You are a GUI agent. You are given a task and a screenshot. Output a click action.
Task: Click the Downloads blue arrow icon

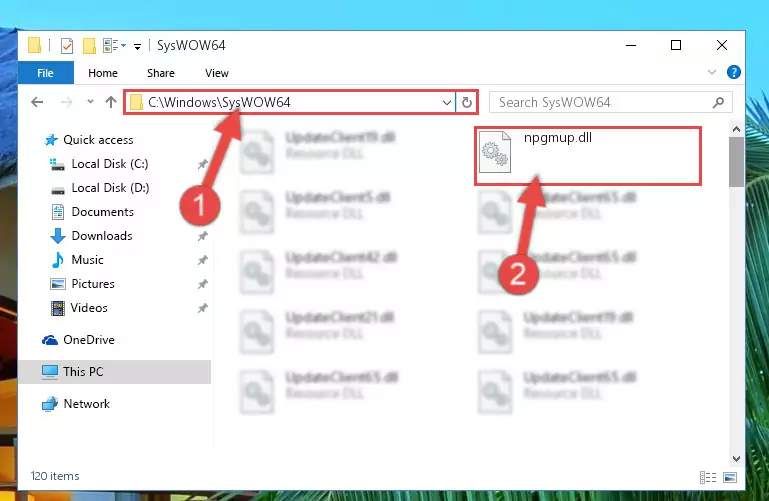[58, 236]
